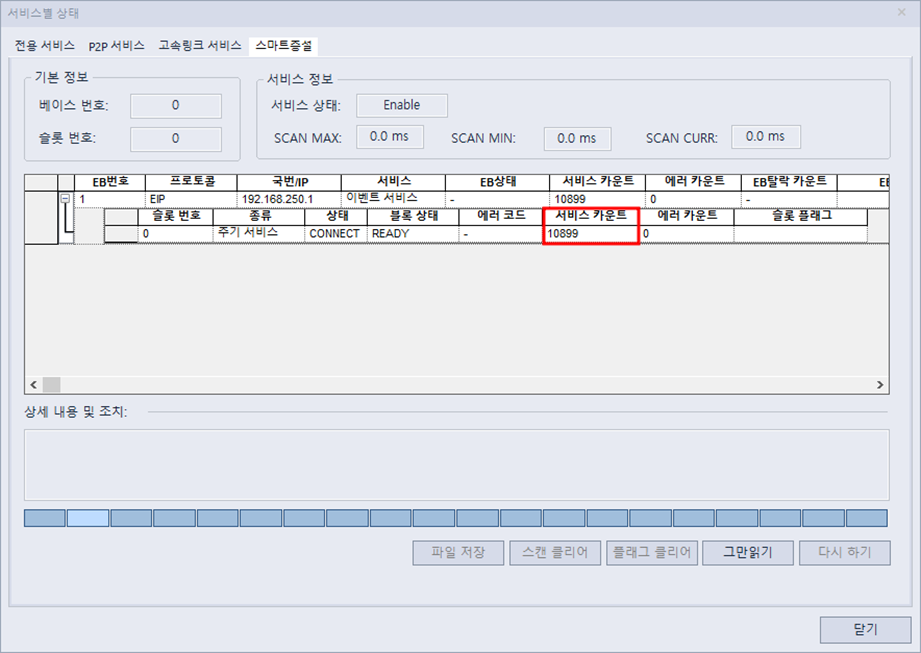Screen dimensions: 921x653
Task: Click the SCAN MAX value field
Action: click(x=389, y=137)
